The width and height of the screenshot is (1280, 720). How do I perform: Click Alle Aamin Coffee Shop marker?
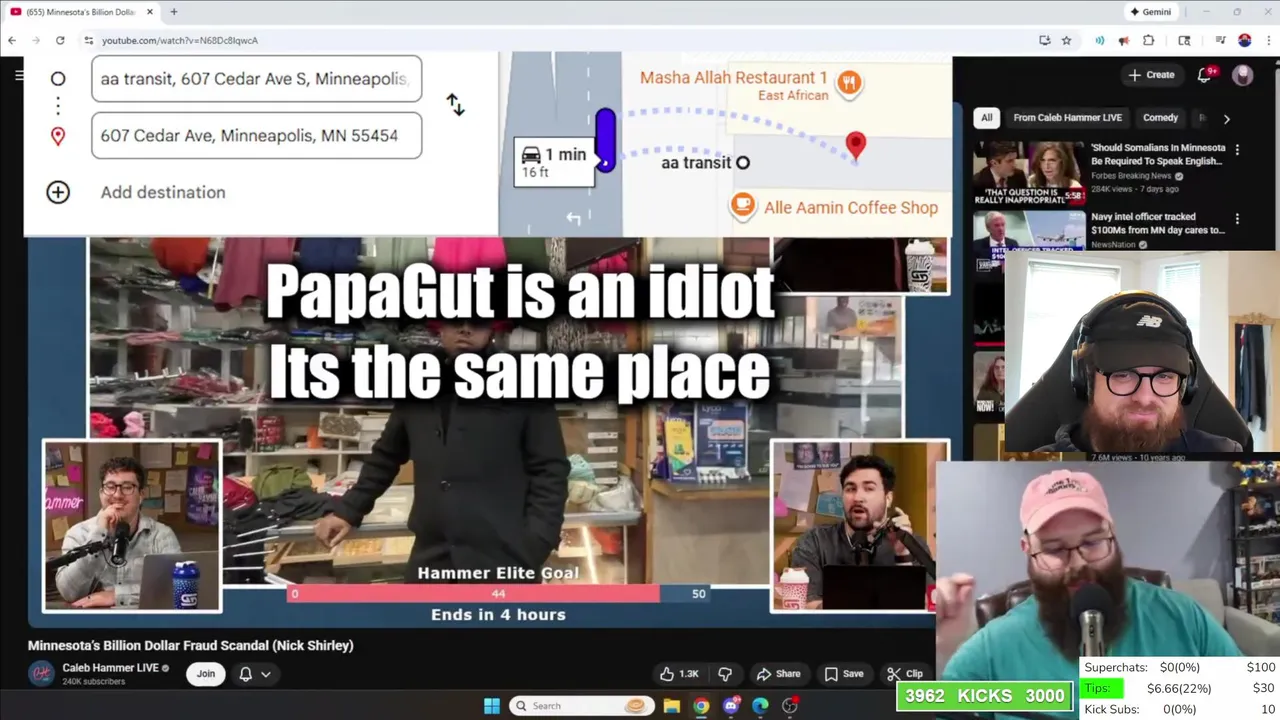point(742,207)
